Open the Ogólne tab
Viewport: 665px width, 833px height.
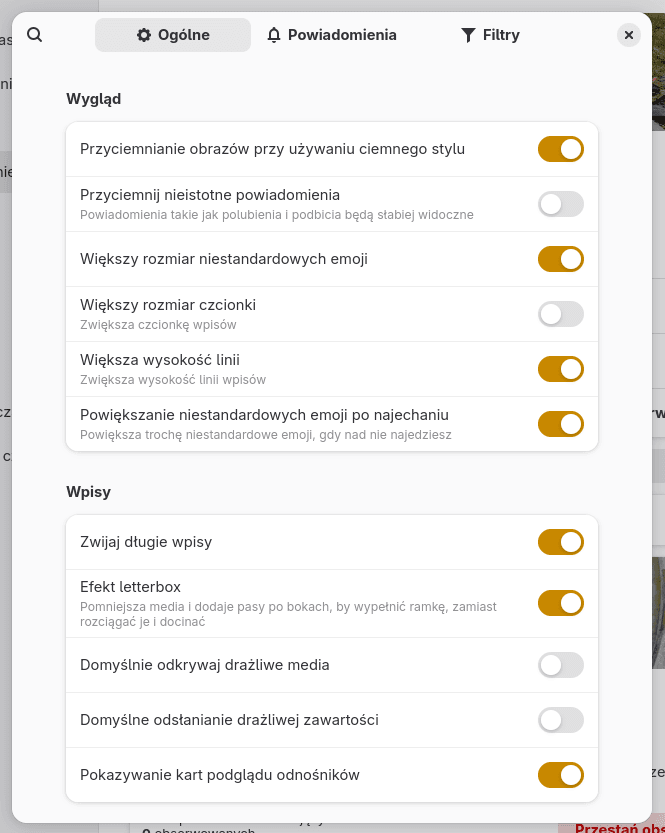point(173,35)
